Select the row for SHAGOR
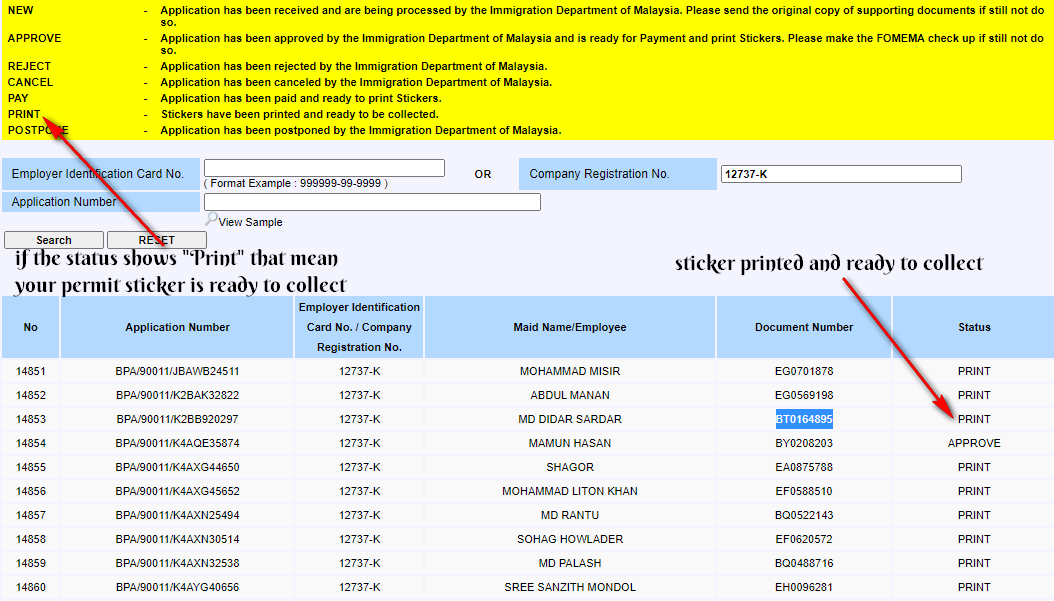1054x601 pixels. click(x=570, y=467)
